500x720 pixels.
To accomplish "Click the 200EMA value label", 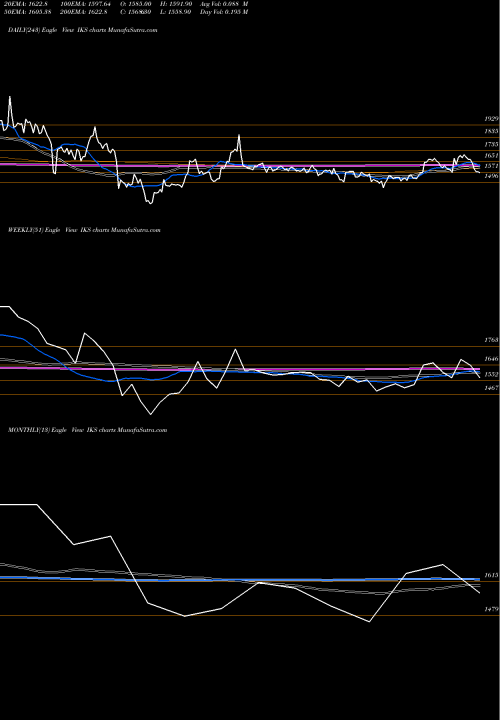I will [83, 12].
